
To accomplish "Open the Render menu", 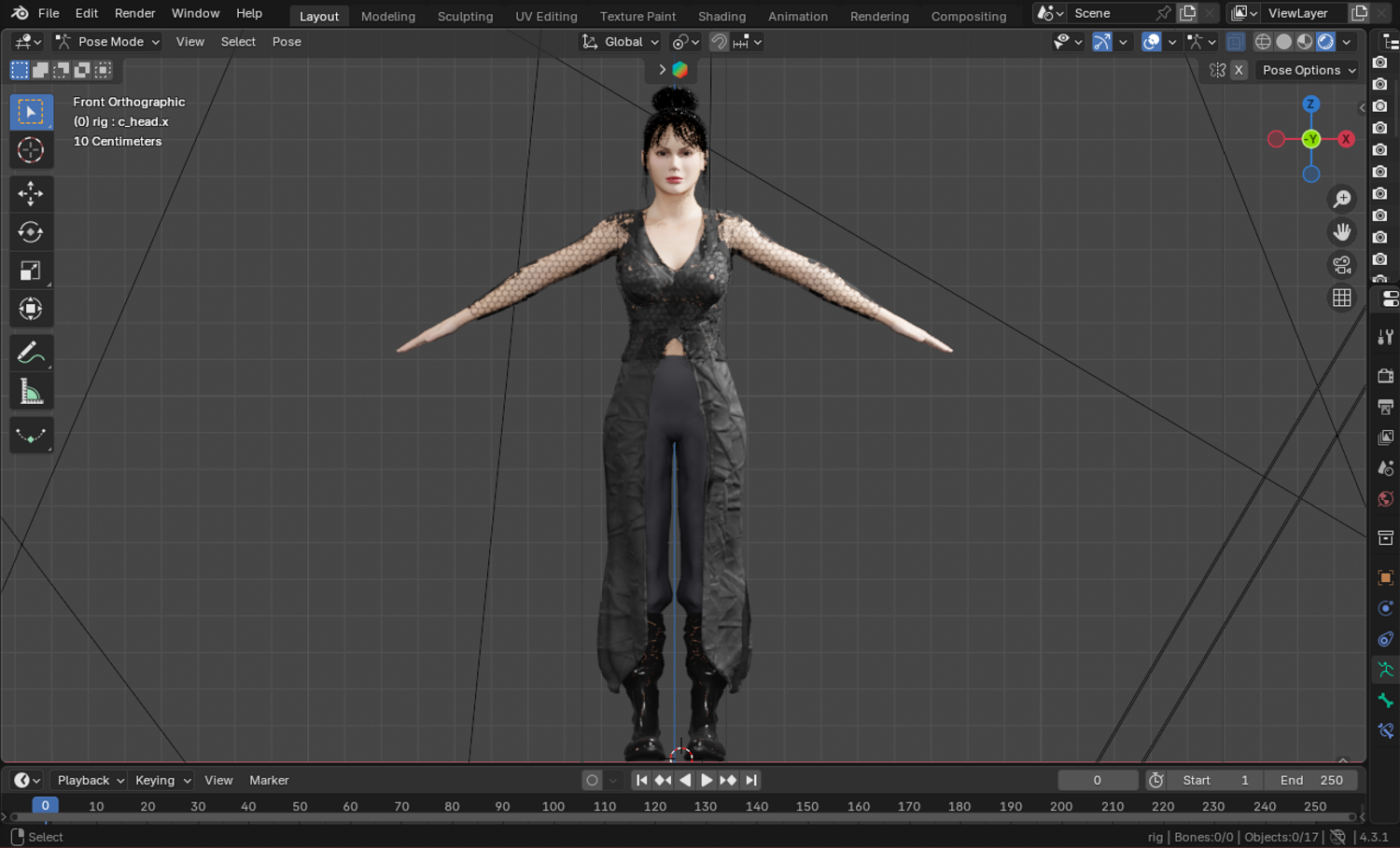I will 135,13.
